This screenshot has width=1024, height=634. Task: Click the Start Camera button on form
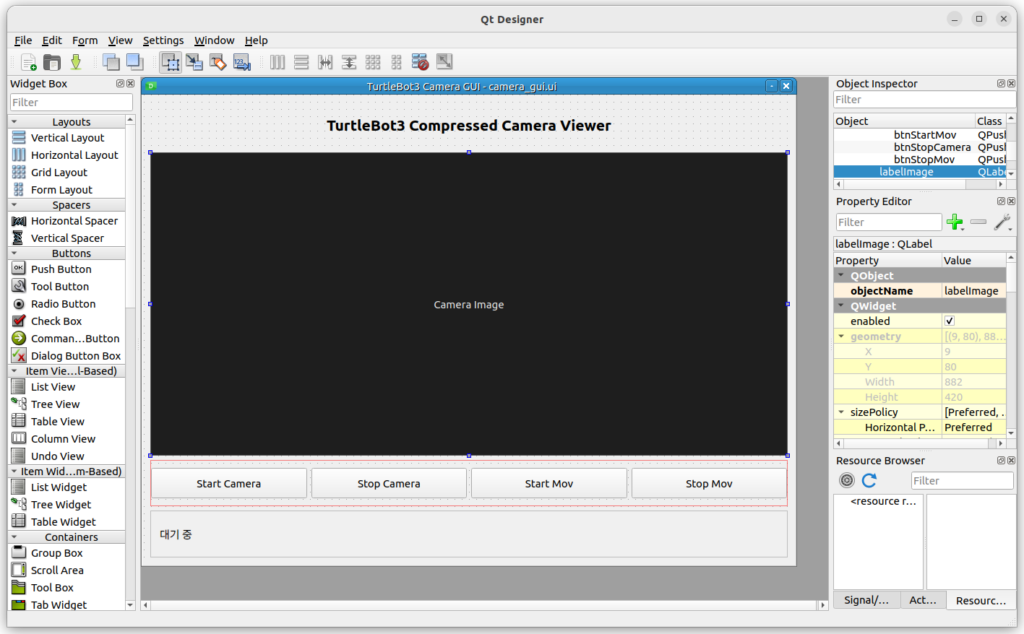(229, 484)
